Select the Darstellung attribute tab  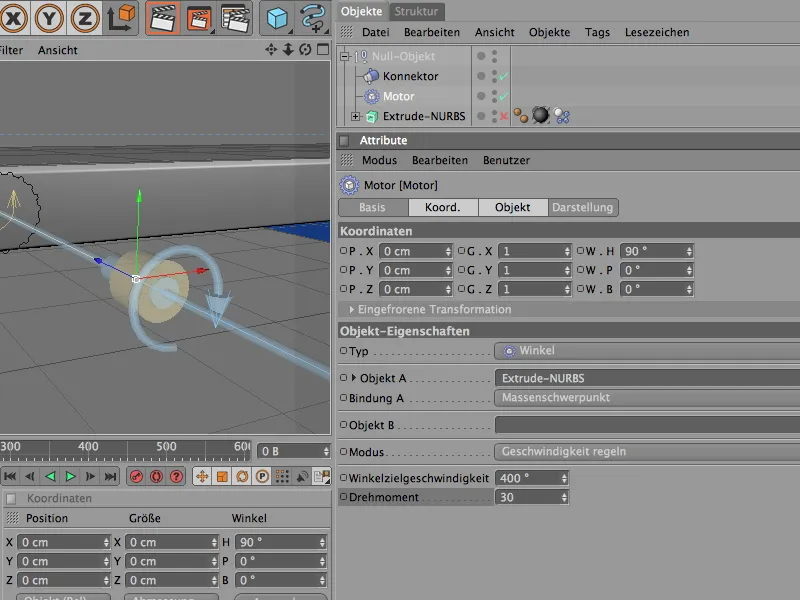(583, 208)
